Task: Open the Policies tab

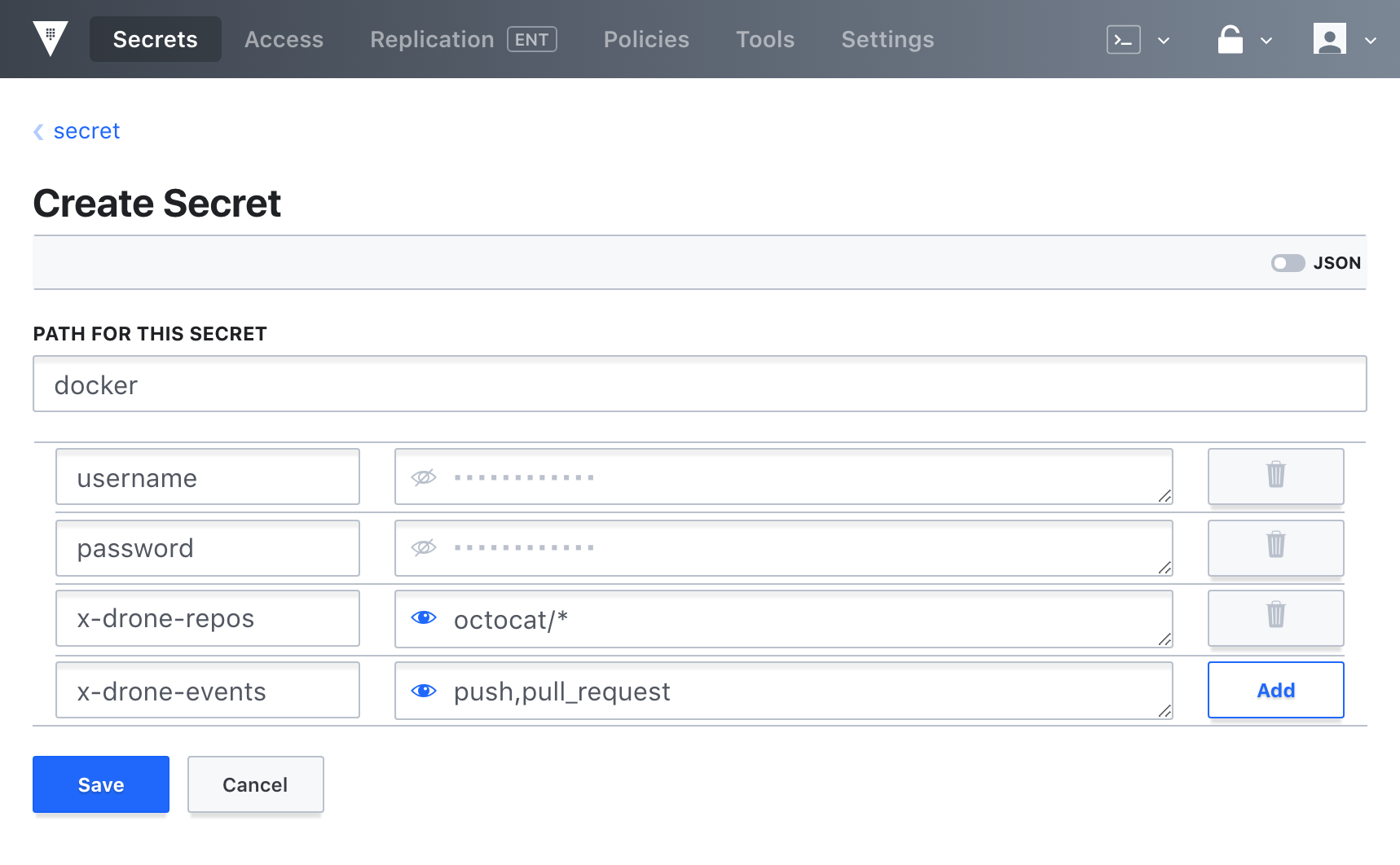Action: (x=646, y=39)
